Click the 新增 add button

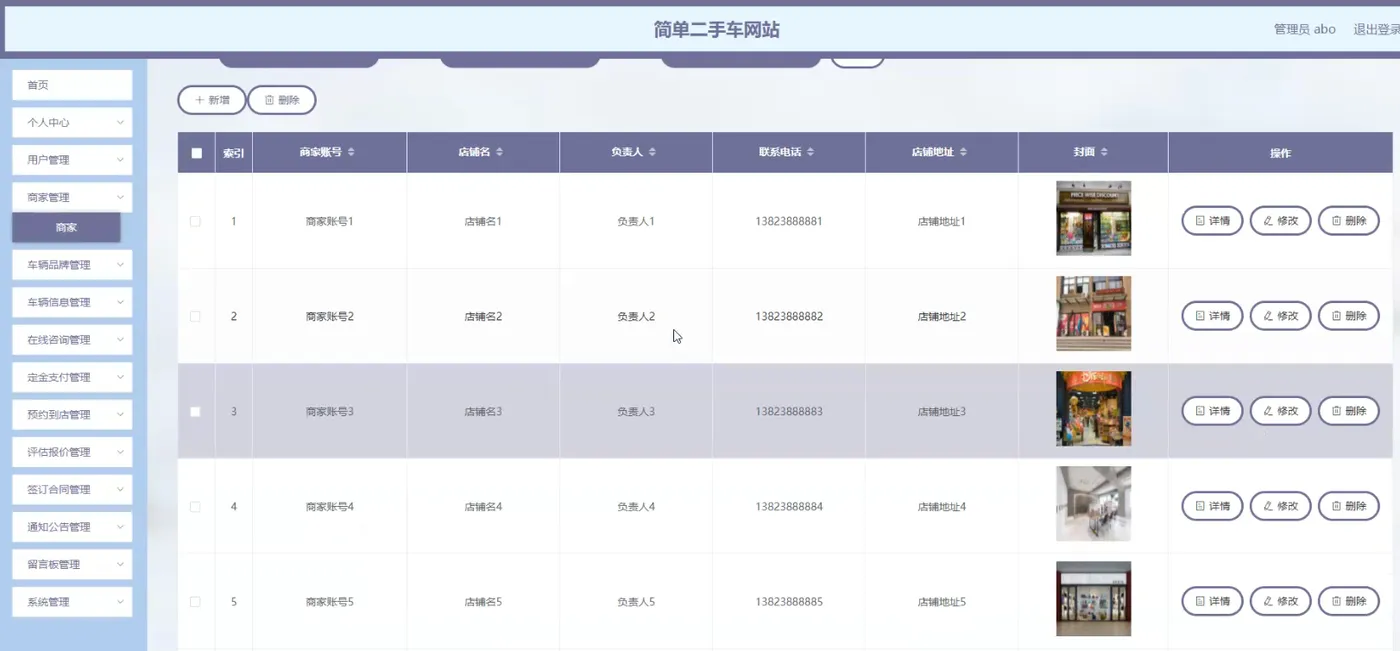point(212,100)
